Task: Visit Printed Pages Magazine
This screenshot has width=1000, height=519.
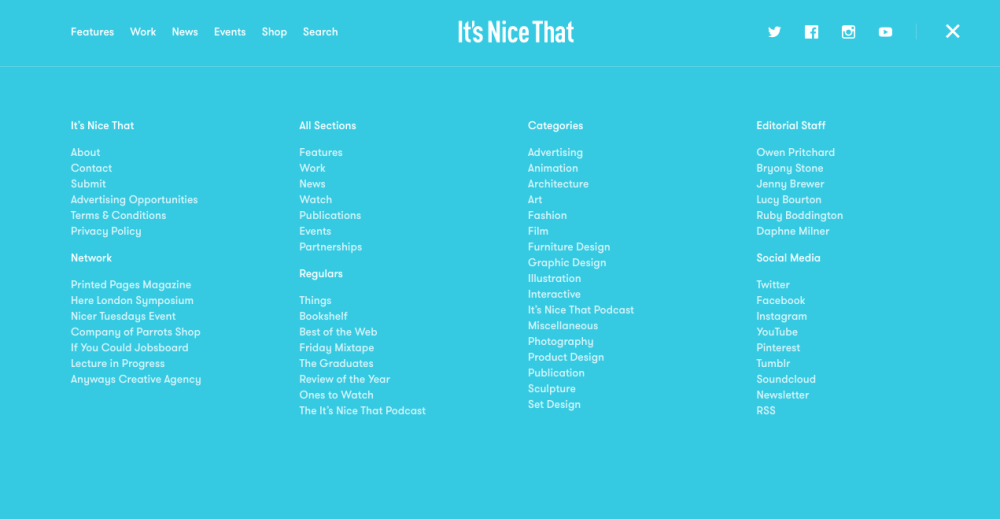Action: pyautogui.click(x=131, y=285)
